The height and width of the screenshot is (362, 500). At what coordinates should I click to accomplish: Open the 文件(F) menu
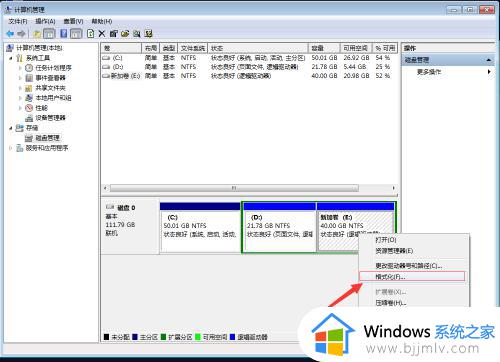[18, 21]
